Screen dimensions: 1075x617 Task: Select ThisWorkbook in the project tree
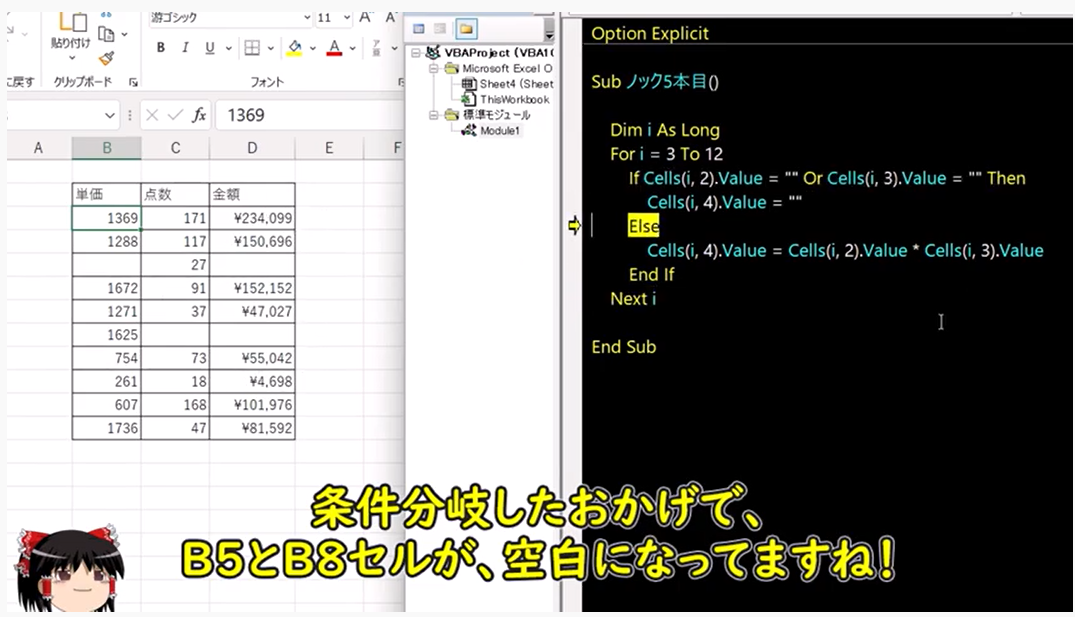pyautogui.click(x=514, y=99)
